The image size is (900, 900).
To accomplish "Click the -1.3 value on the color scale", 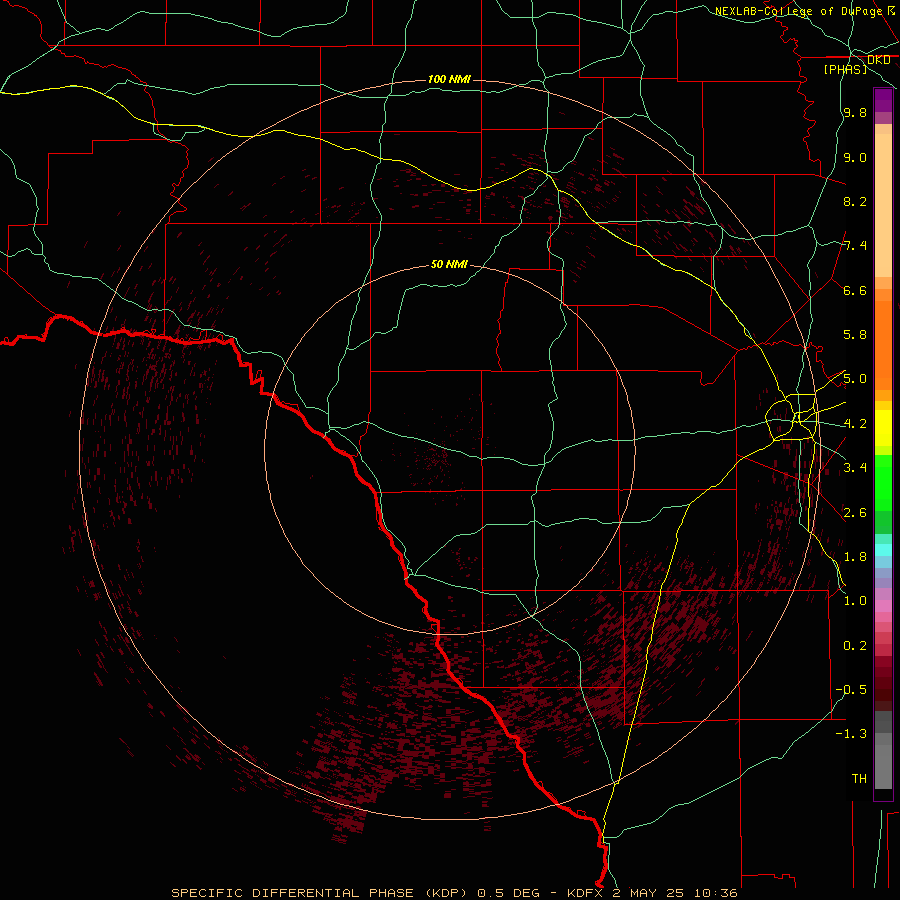I will [x=851, y=734].
